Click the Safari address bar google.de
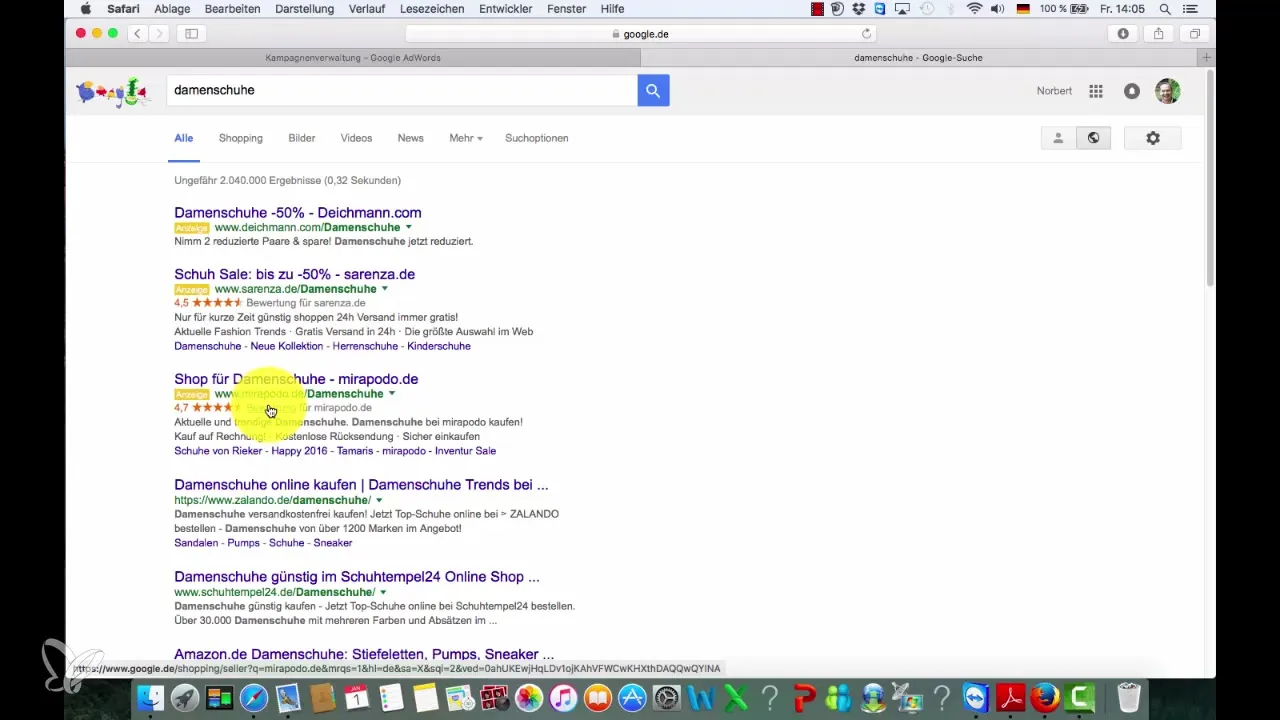The width and height of the screenshot is (1280, 720). click(x=640, y=33)
